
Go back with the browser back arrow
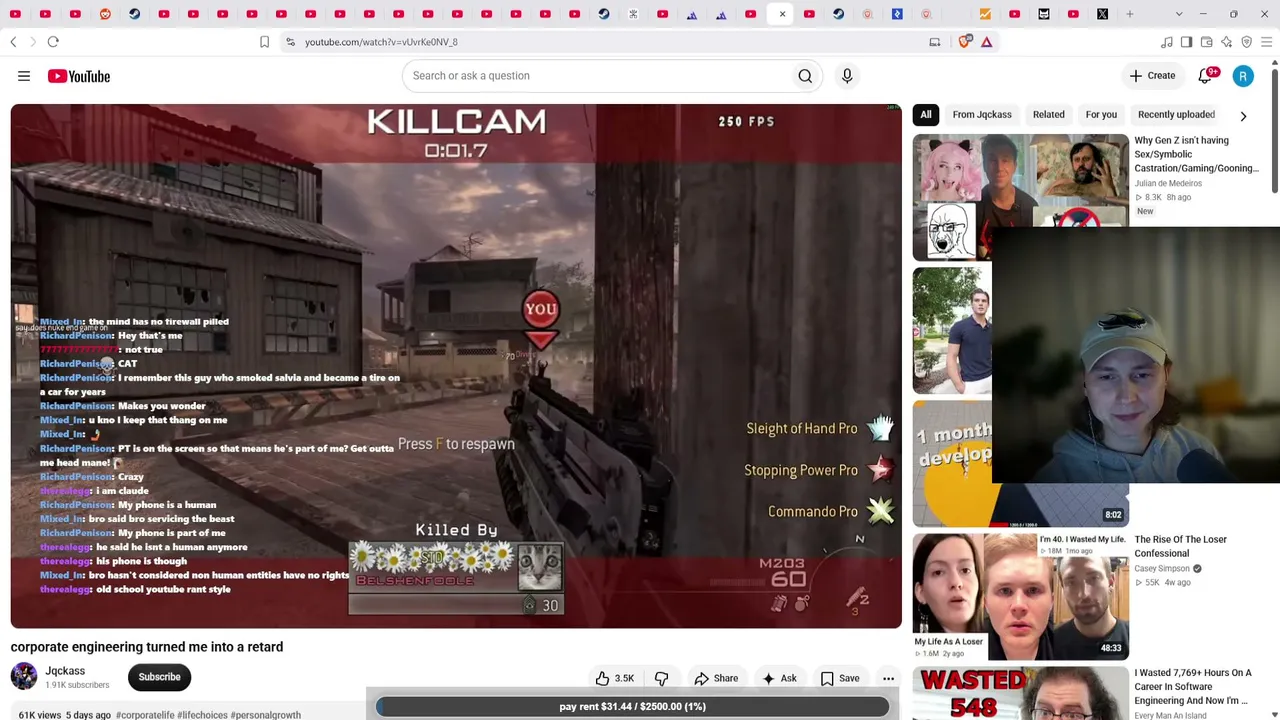point(13,42)
